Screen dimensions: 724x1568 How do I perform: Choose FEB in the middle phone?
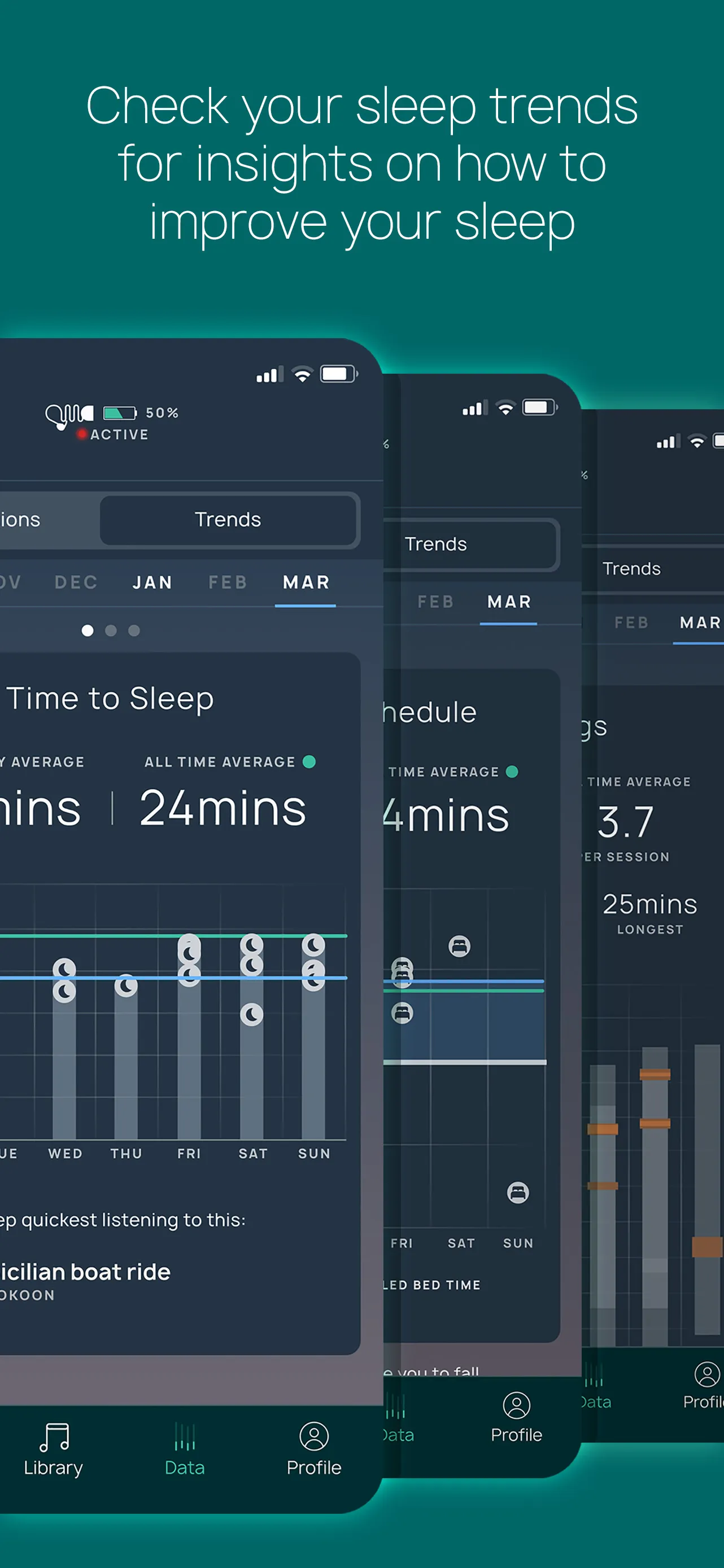click(435, 602)
